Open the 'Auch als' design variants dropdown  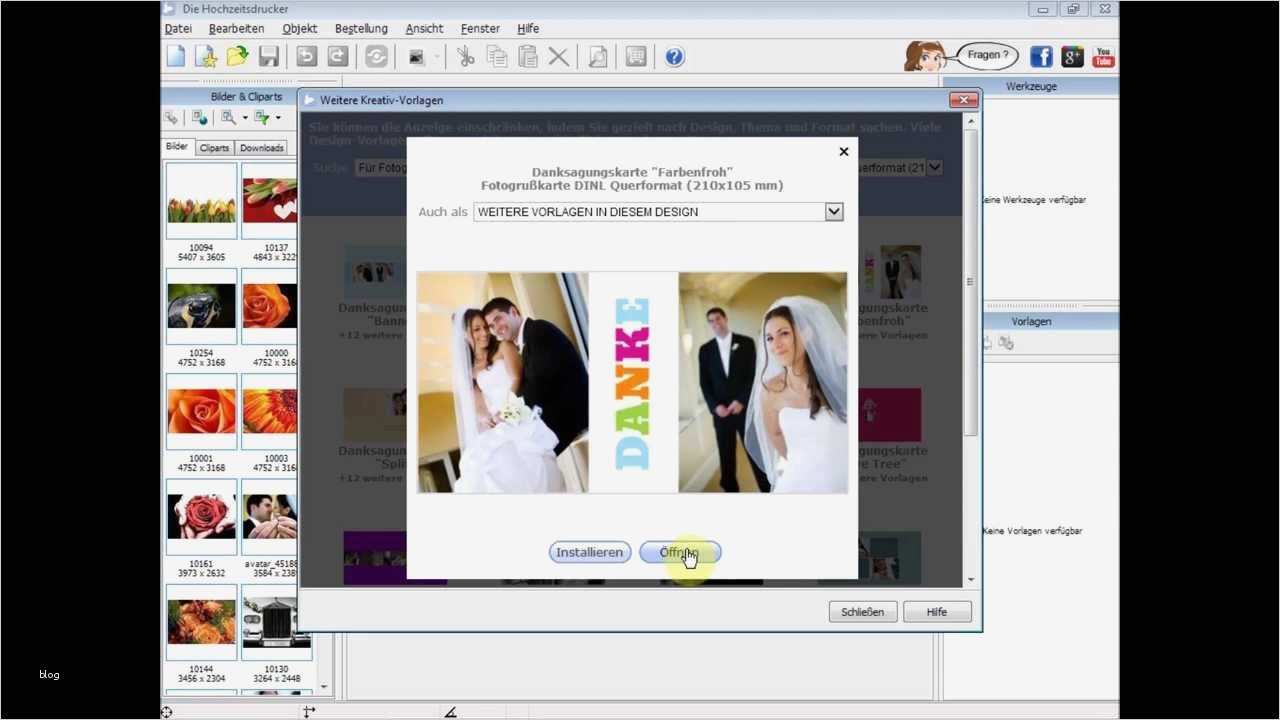(833, 211)
